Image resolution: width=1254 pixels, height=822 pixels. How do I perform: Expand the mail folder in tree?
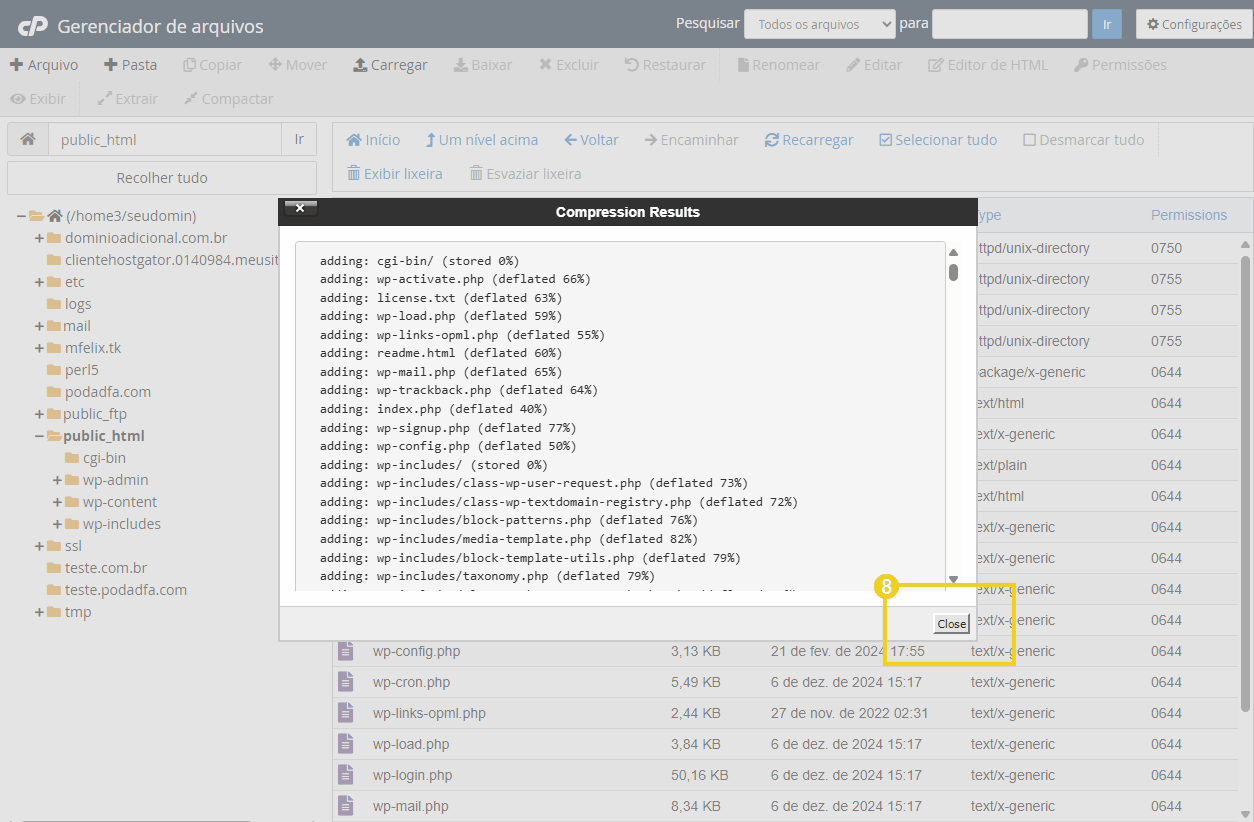coord(39,326)
